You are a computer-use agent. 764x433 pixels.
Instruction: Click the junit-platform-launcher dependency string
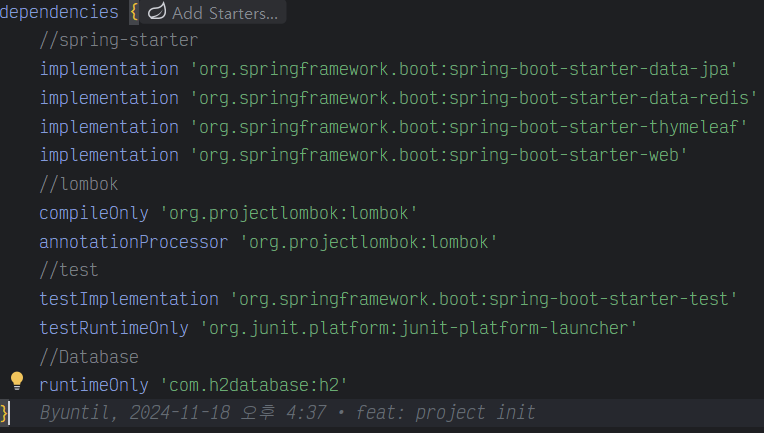point(419,328)
